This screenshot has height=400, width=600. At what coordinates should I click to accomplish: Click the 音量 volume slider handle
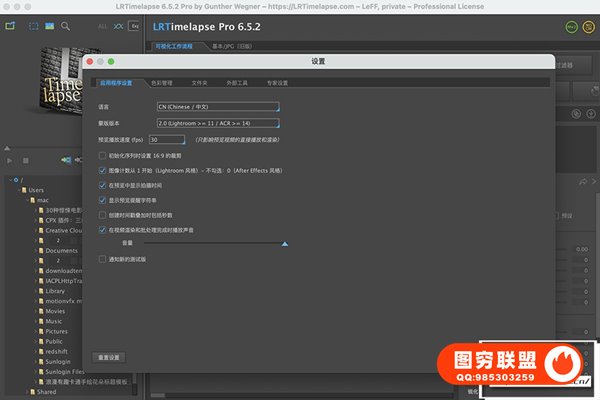(285, 243)
